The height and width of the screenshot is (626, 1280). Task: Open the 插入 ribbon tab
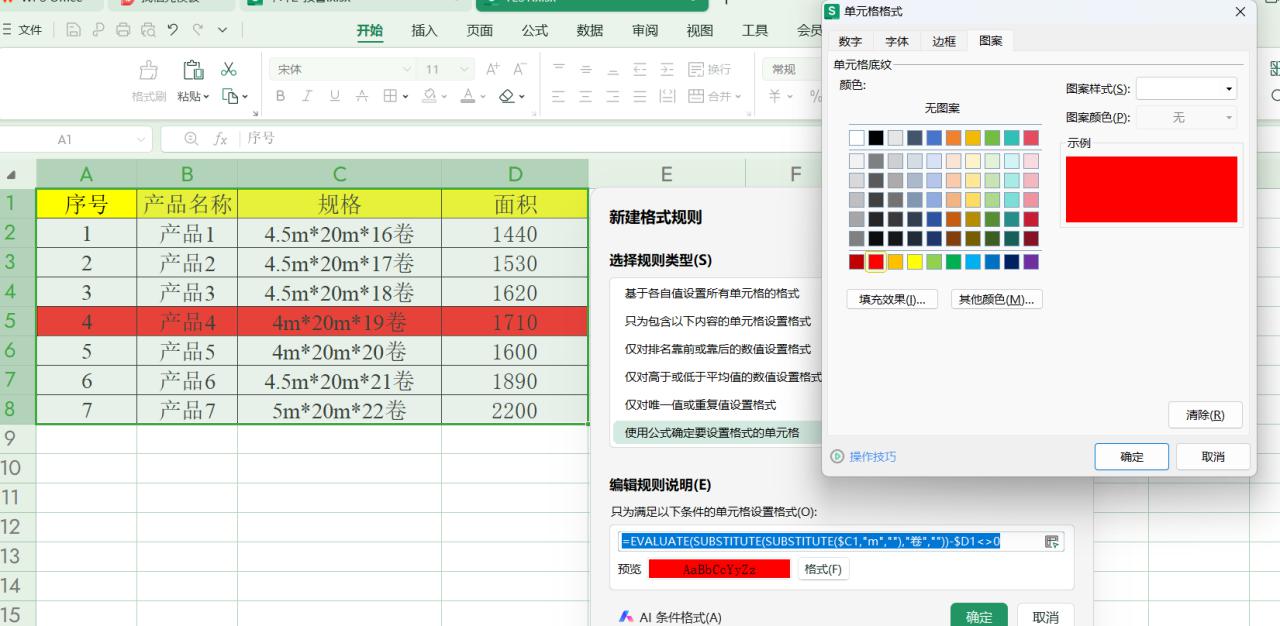coord(425,30)
